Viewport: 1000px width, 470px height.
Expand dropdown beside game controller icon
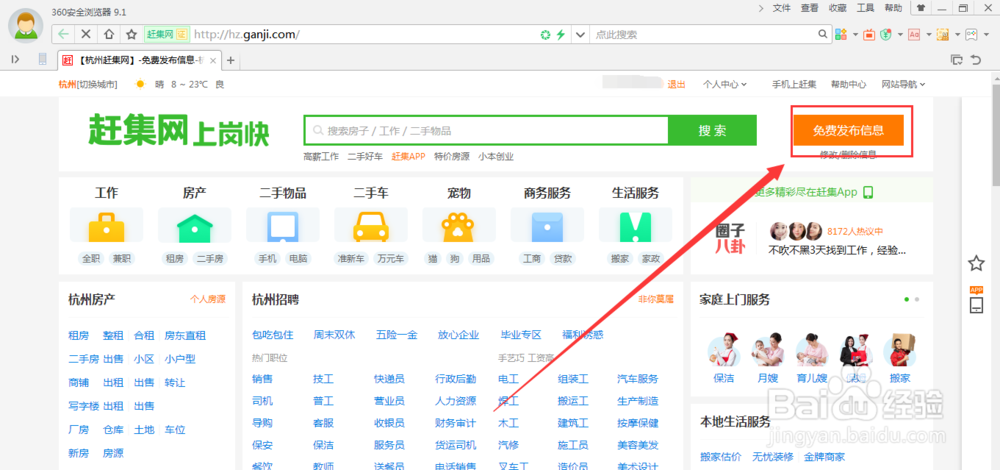[x=985, y=34]
